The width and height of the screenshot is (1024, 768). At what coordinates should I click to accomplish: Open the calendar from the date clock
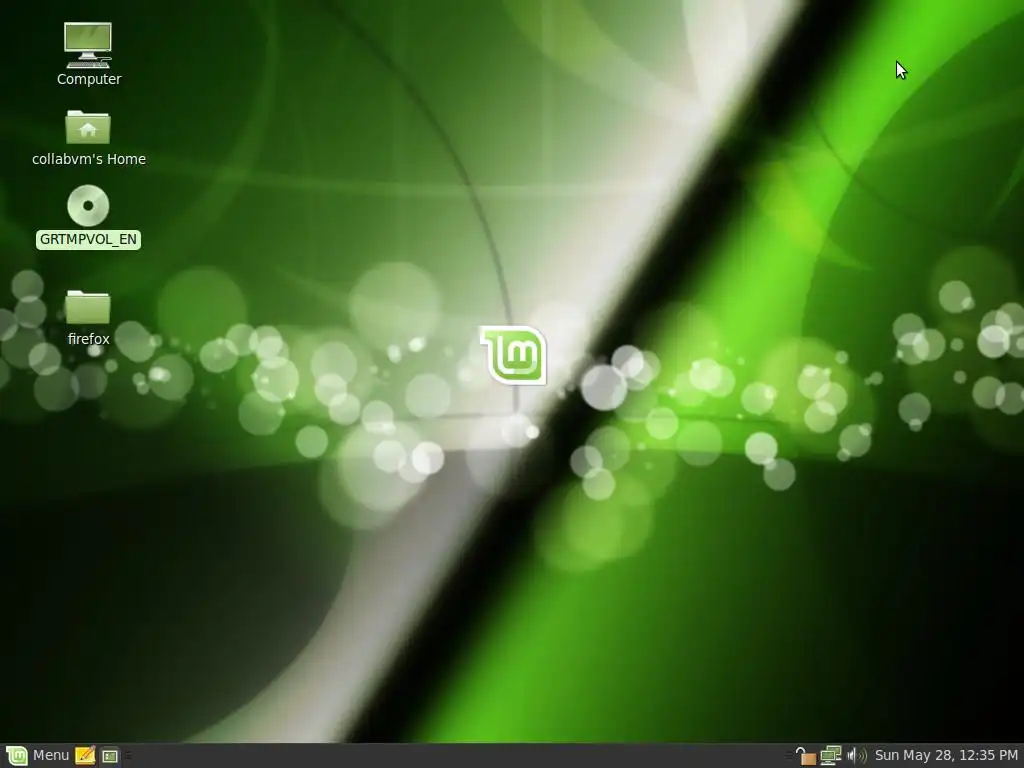pos(946,756)
